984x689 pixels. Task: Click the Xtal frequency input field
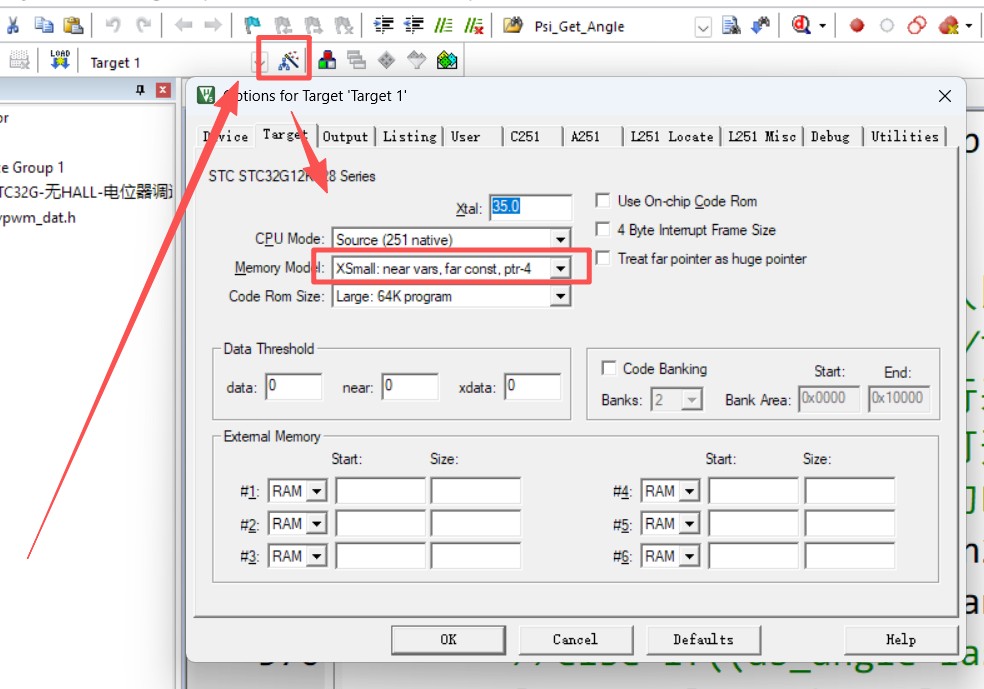point(530,207)
